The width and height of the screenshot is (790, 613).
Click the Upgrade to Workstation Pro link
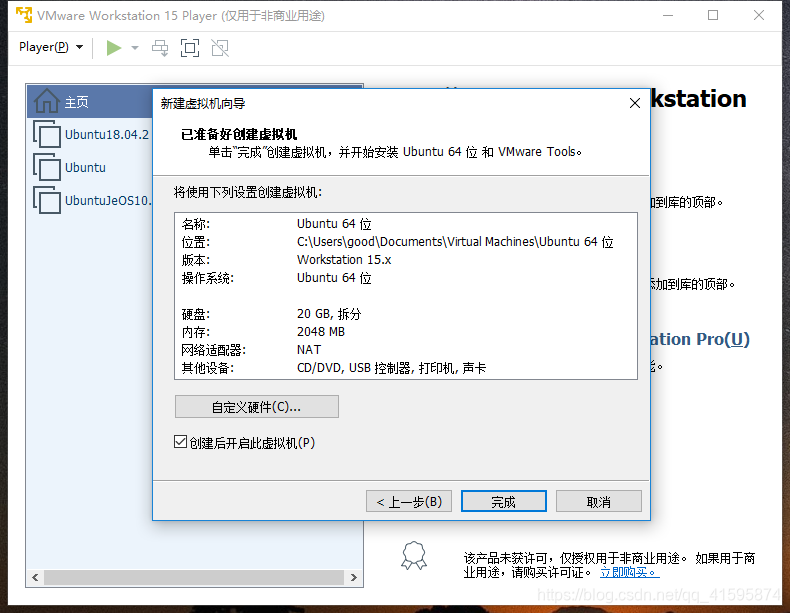click(699, 339)
